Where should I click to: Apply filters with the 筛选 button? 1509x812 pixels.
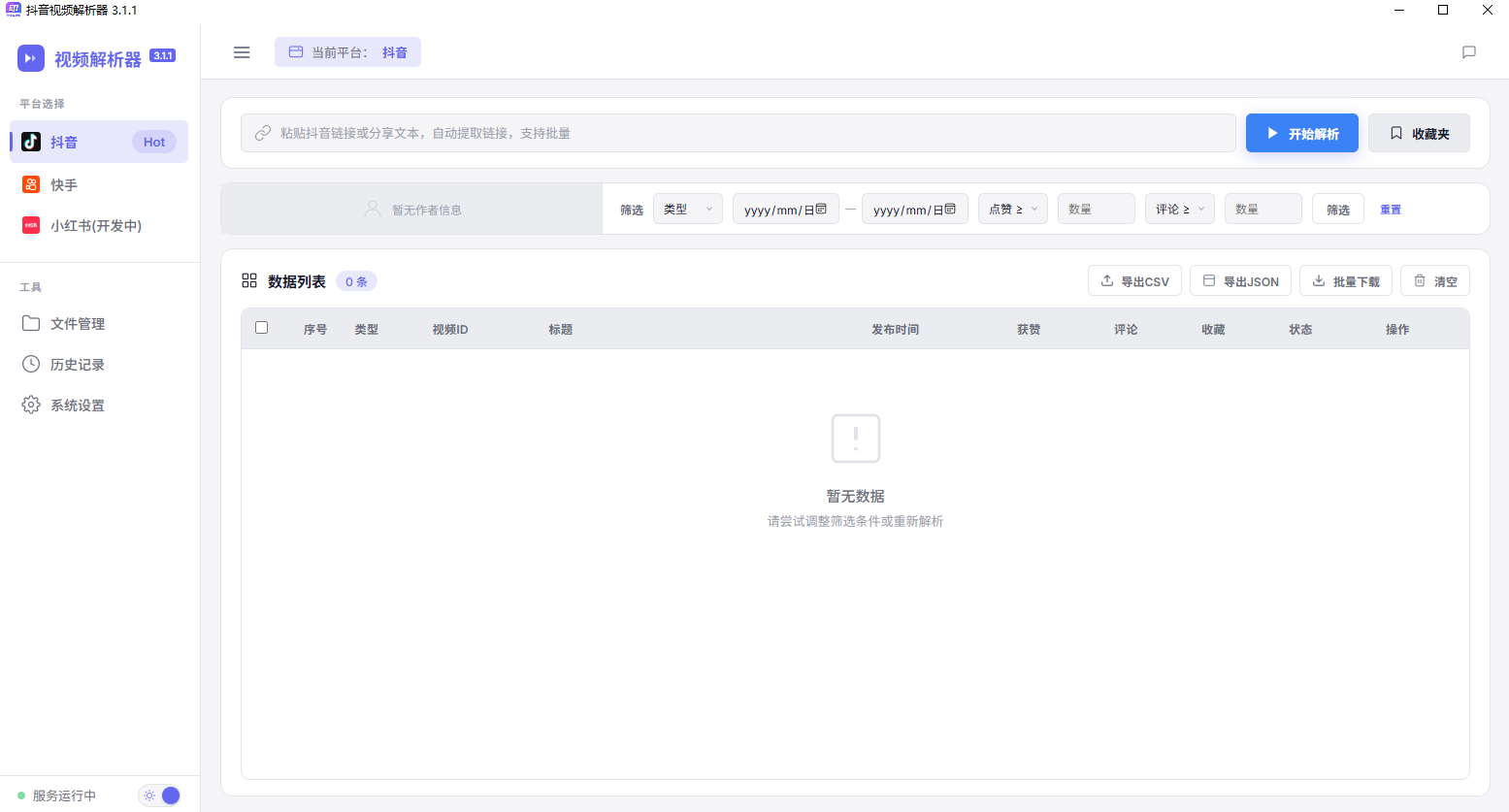coord(1338,209)
